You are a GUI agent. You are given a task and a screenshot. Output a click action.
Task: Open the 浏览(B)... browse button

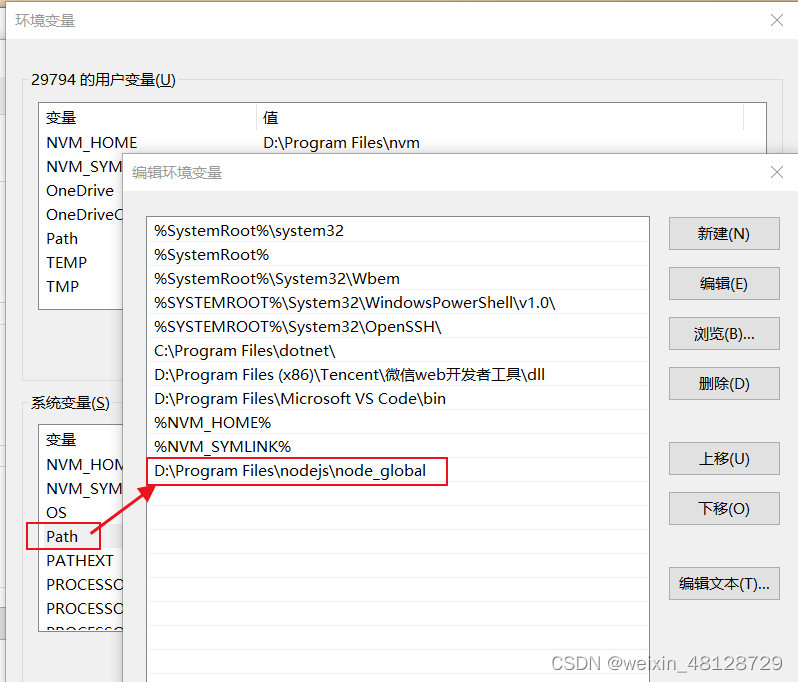(x=724, y=333)
